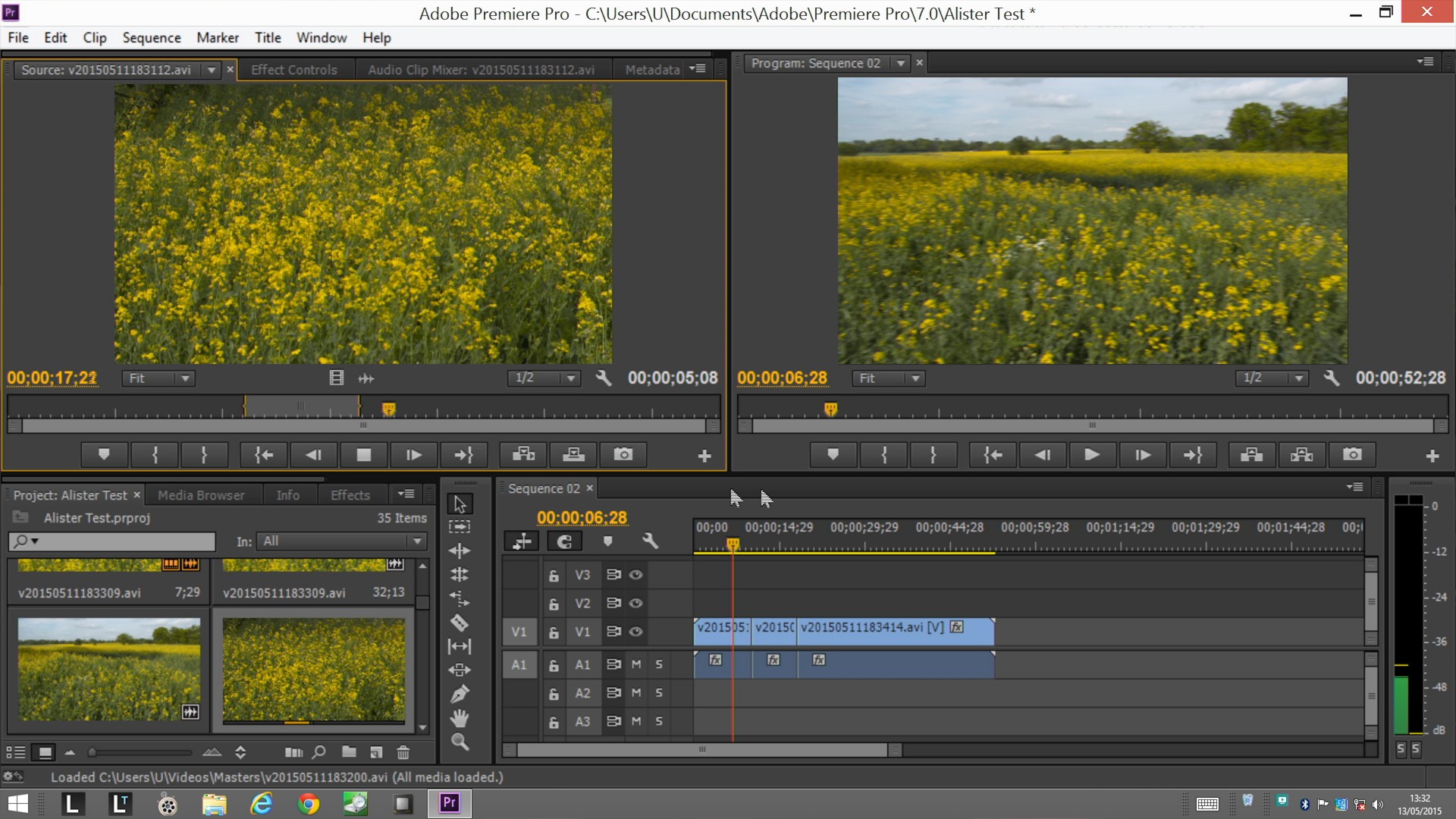Click New Bin folder icon in Project panel
1456x819 pixels.
pos(349,752)
